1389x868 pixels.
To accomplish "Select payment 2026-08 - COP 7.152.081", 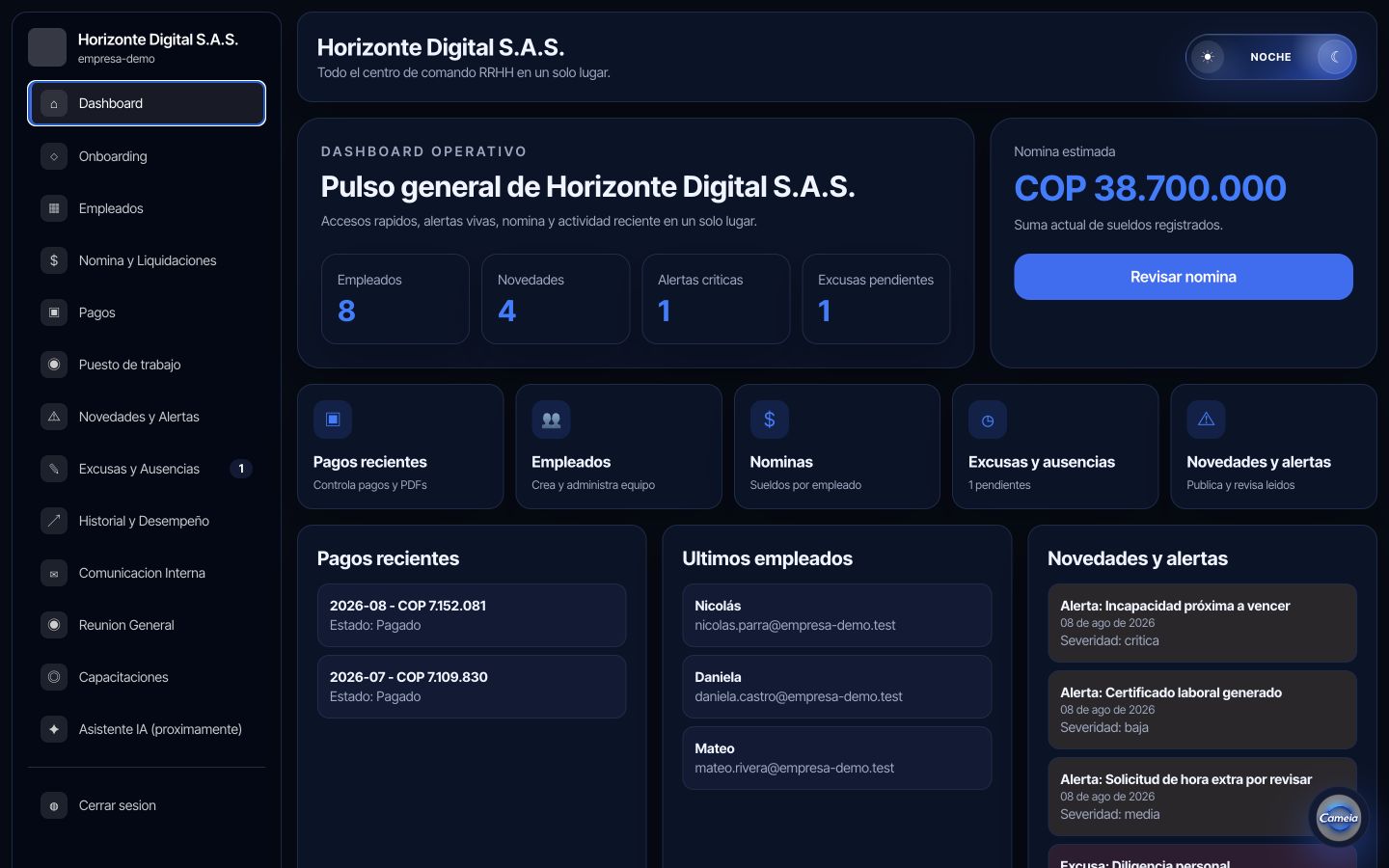I will pos(472,615).
